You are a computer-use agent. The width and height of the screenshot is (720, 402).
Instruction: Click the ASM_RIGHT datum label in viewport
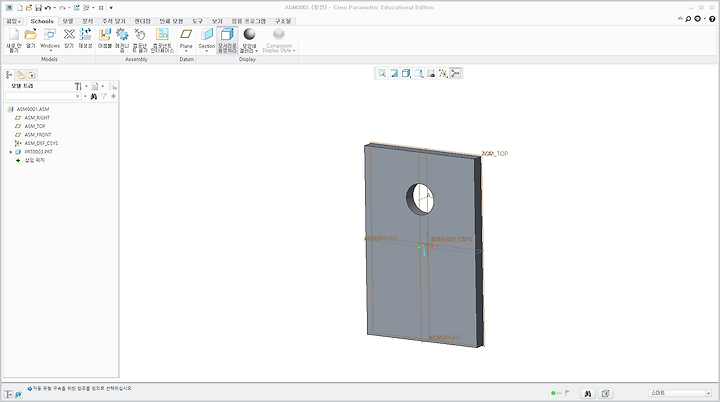[444, 337]
